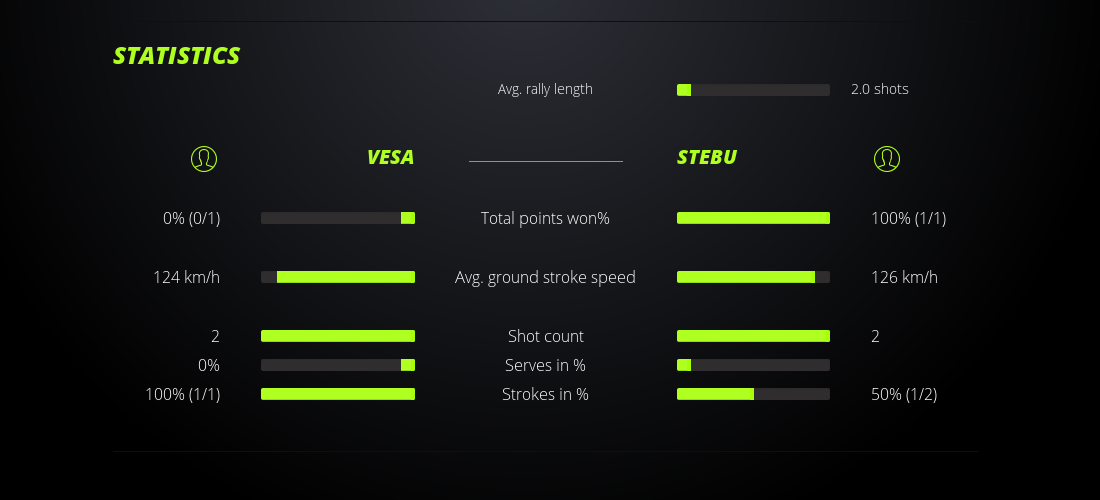Click STEBU's Shot count bar
Screen dimensions: 1100x500
pos(753,336)
